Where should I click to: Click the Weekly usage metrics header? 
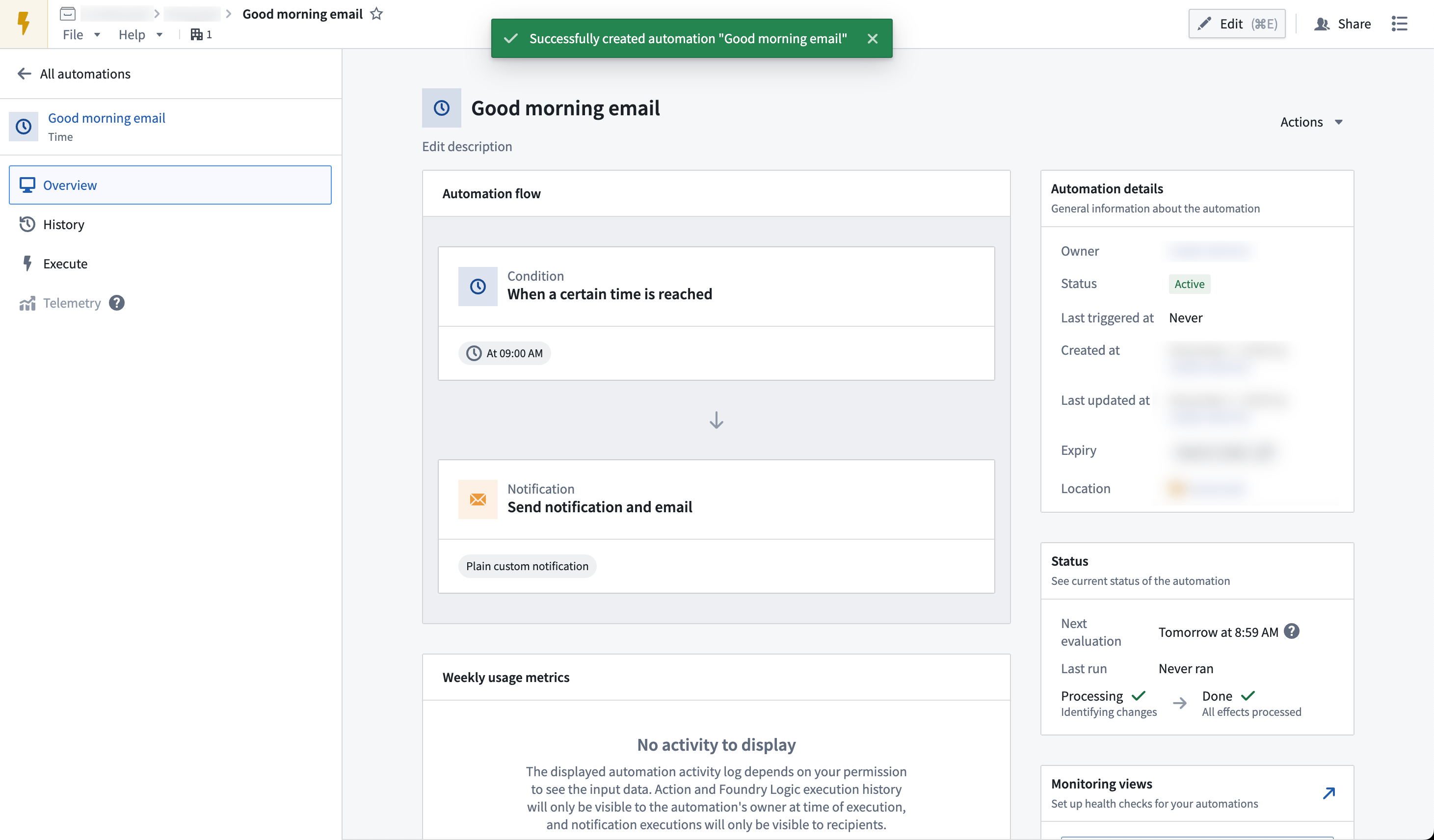pyautogui.click(x=716, y=677)
